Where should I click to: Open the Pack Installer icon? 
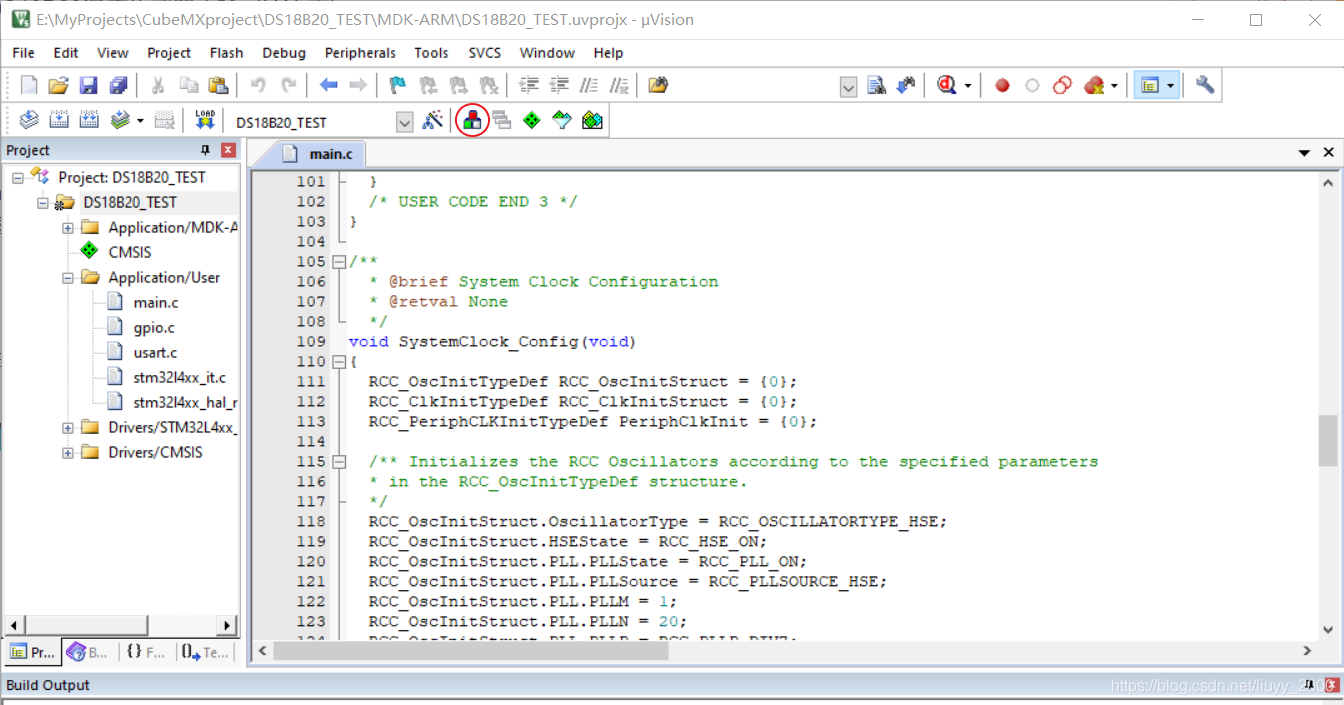592,120
